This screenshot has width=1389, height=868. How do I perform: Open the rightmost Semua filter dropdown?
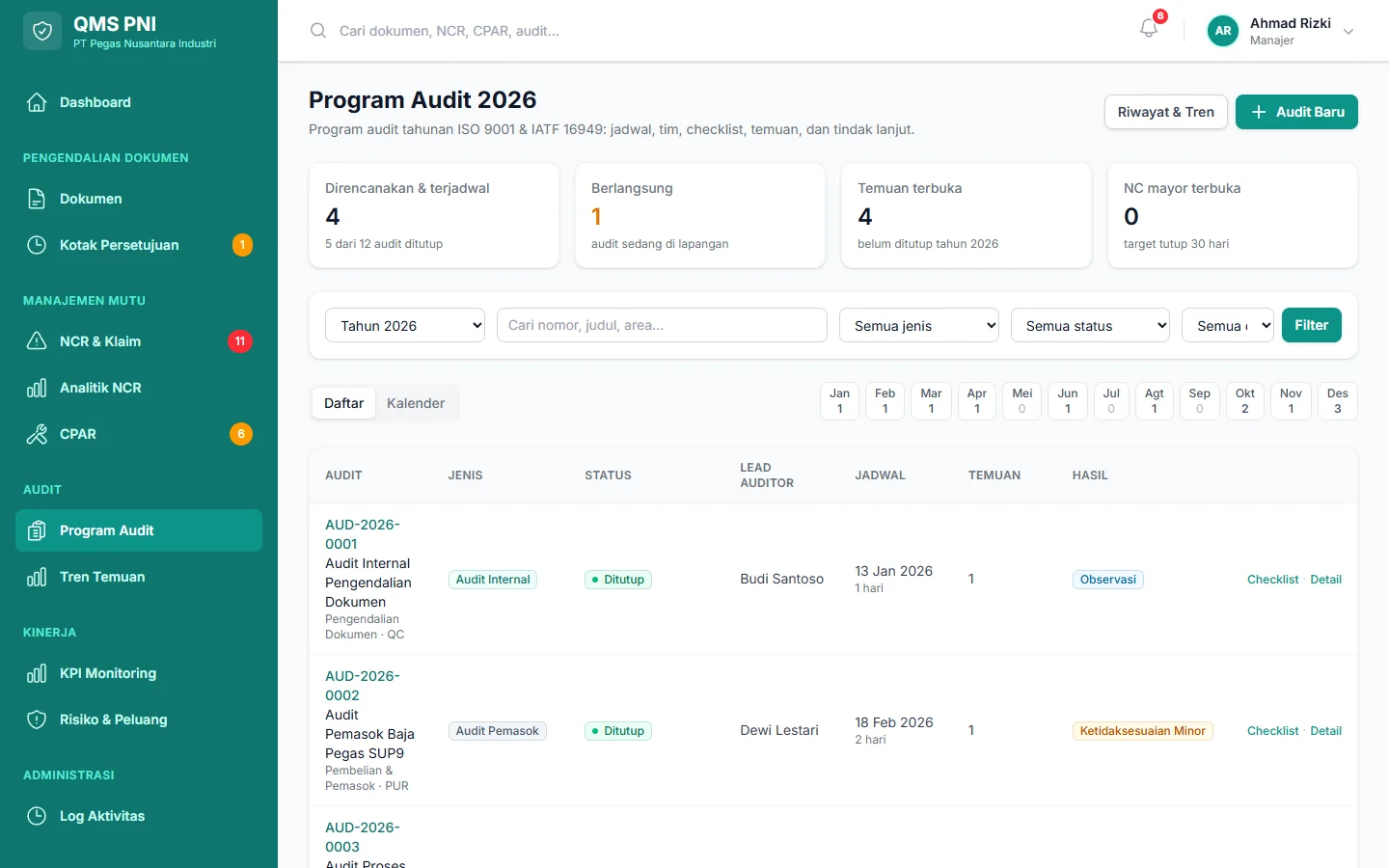click(x=1228, y=325)
